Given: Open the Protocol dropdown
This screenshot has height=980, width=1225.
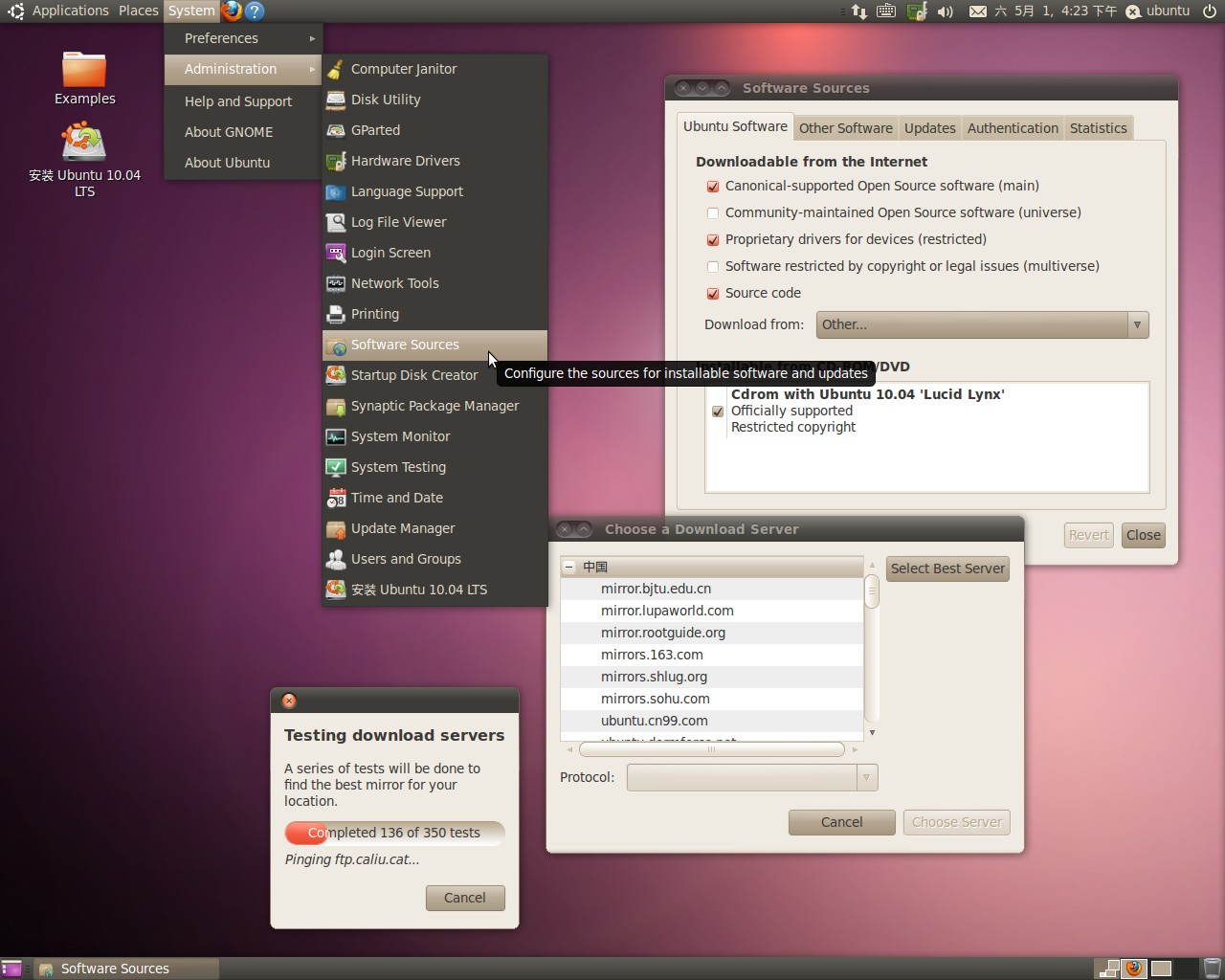Looking at the screenshot, I should point(752,777).
